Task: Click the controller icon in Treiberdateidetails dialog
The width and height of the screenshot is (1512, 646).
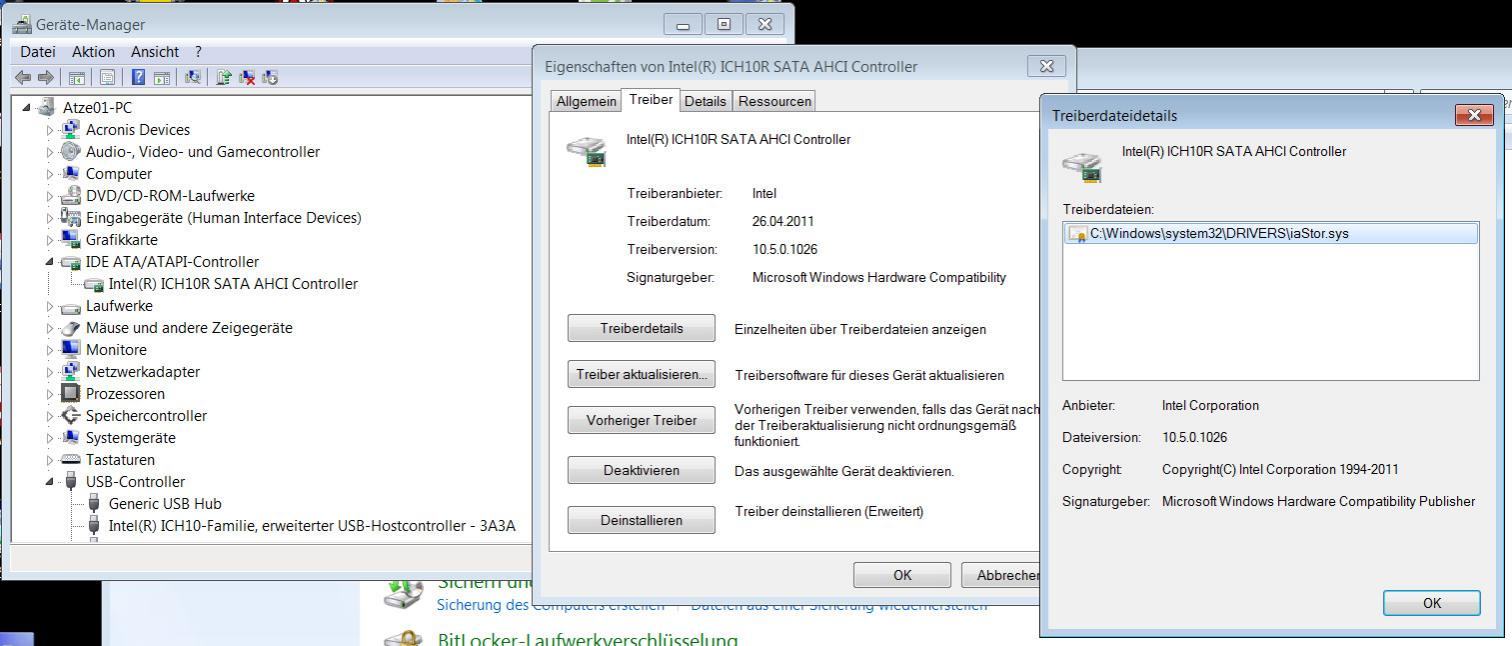Action: pos(1082,165)
